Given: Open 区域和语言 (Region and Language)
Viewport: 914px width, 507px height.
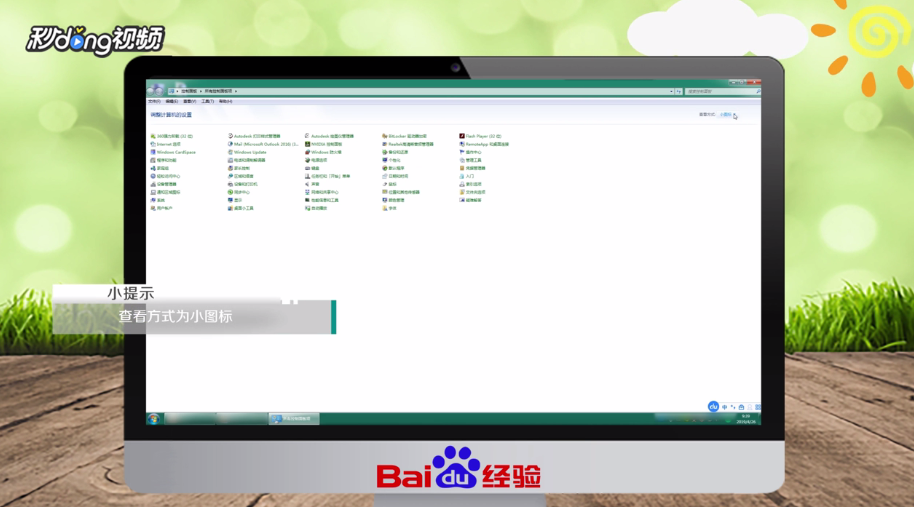Looking at the screenshot, I should click(241, 176).
